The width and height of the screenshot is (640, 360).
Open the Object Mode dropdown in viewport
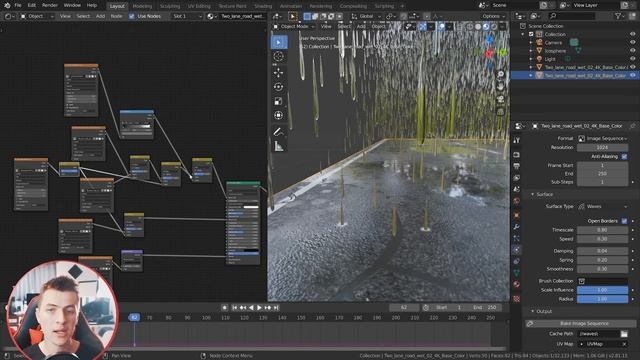click(x=294, y=27)
